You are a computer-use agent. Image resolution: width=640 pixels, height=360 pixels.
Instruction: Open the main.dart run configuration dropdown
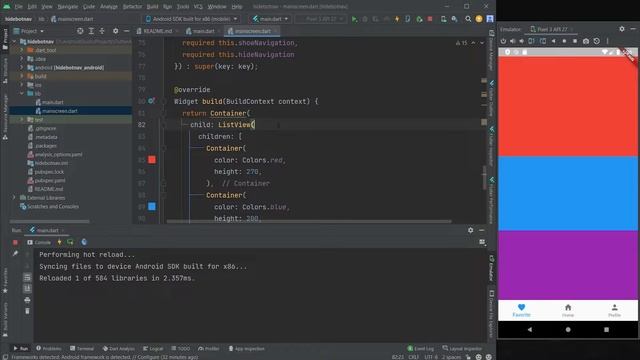click(270, 19)
